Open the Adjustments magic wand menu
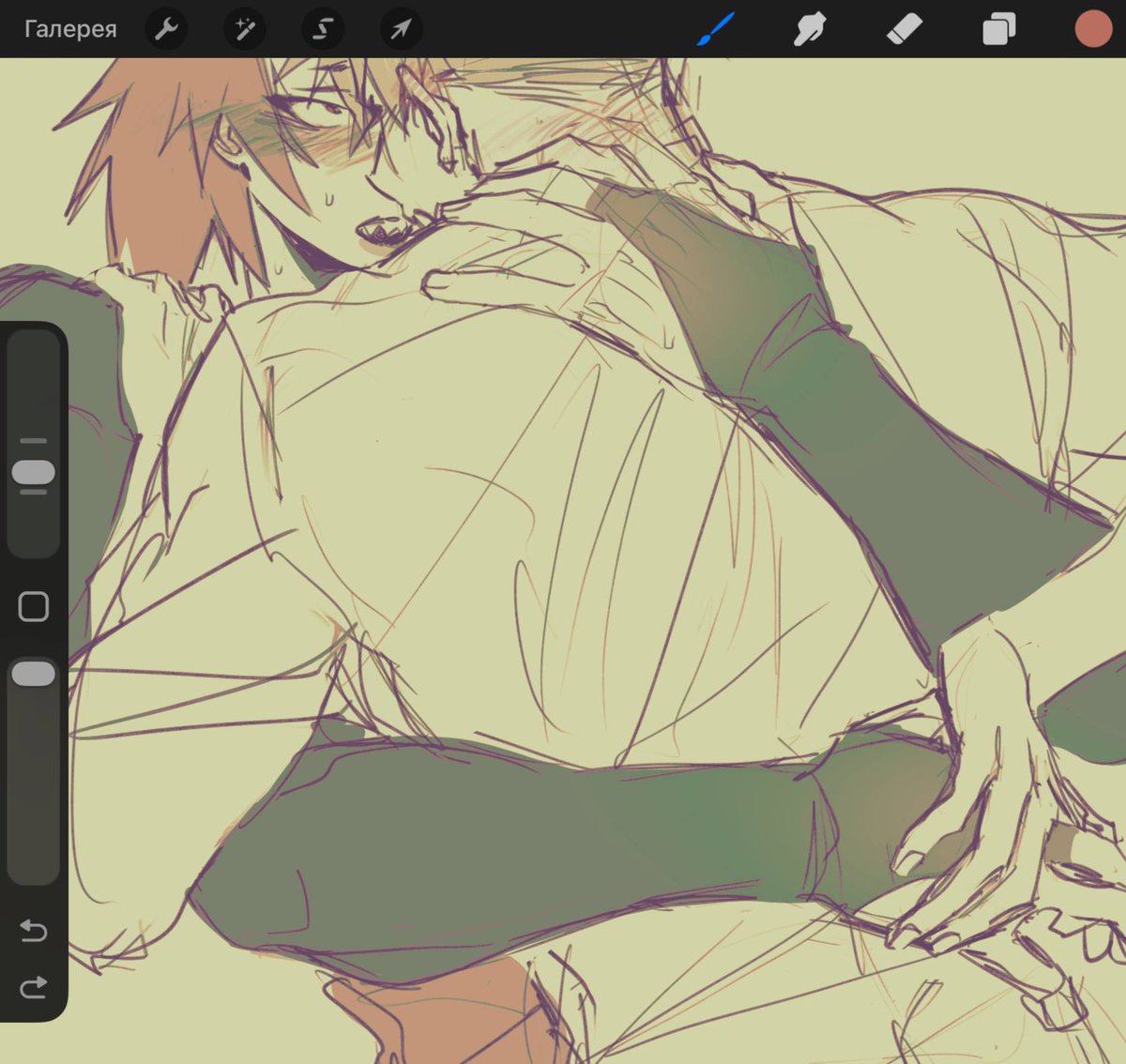Viewport: 1126px width, 1064px height. [245, 29]
